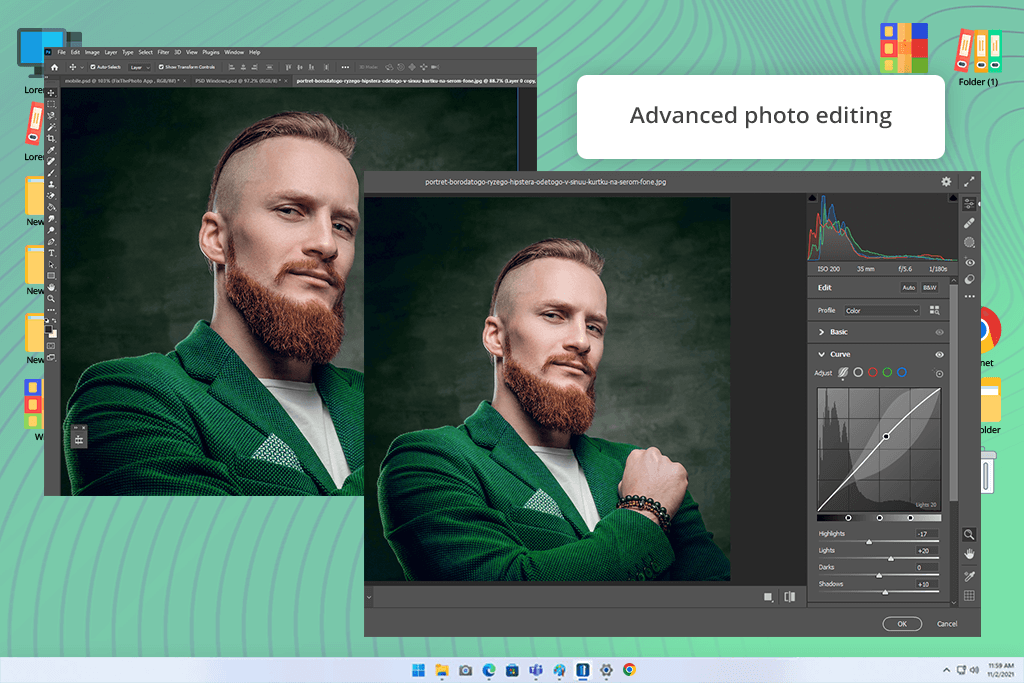Open the Image menu
Image resolution: width=1024 pixels, height=683 pixels.
click(x=92, y=52)
